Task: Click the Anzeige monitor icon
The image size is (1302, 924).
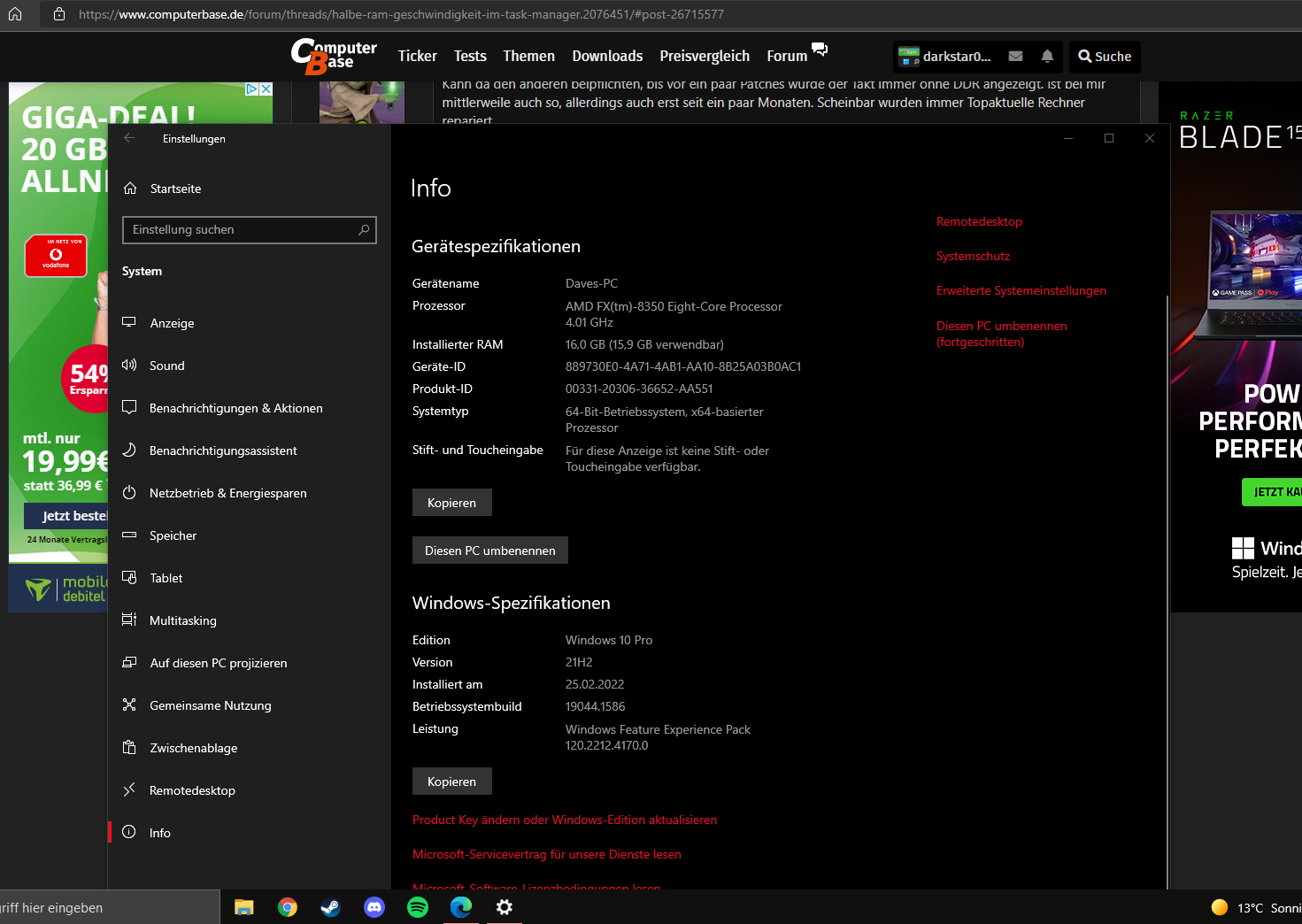Action: pos(129,322)
